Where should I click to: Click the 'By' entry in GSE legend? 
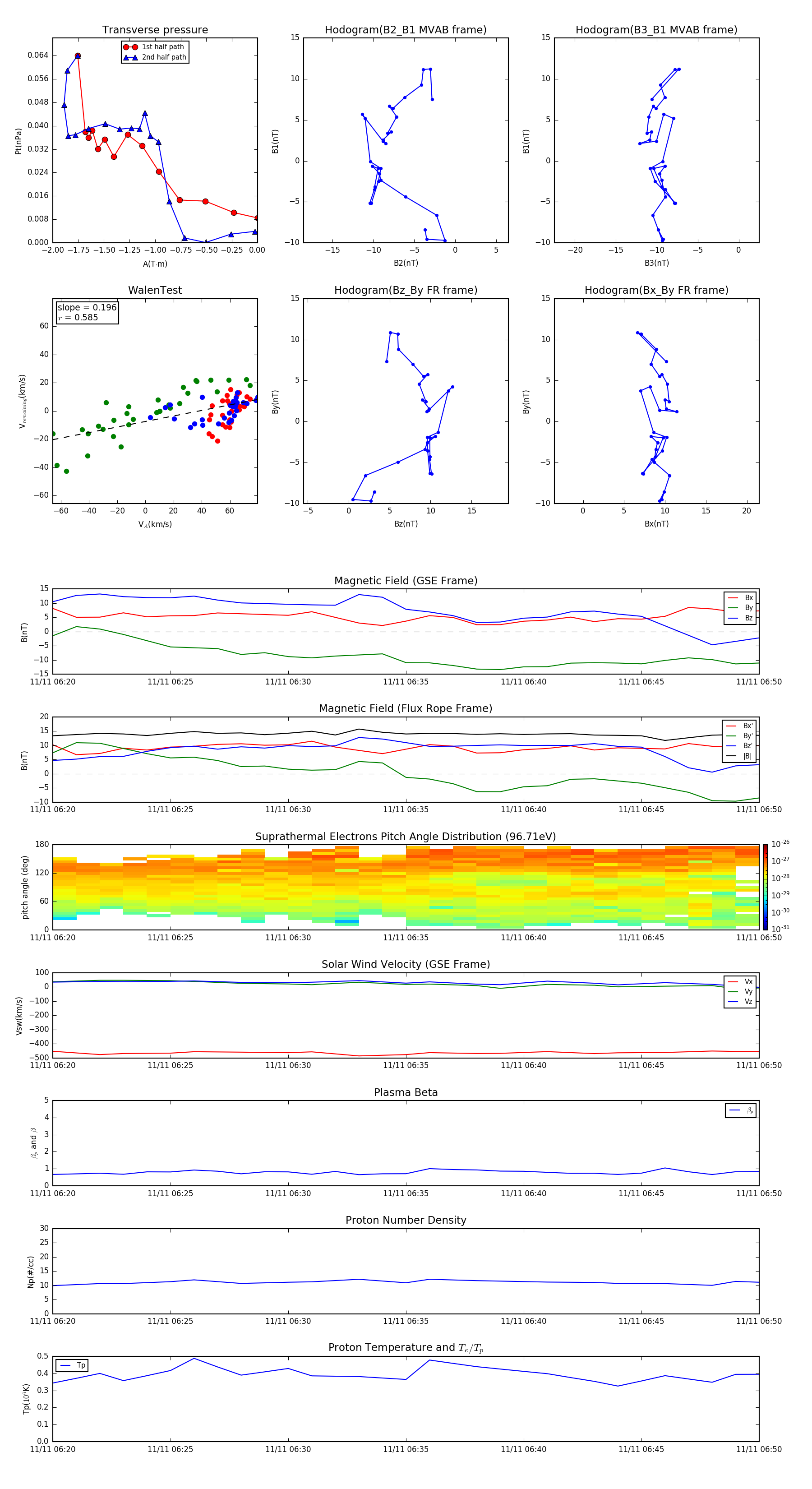741,607
